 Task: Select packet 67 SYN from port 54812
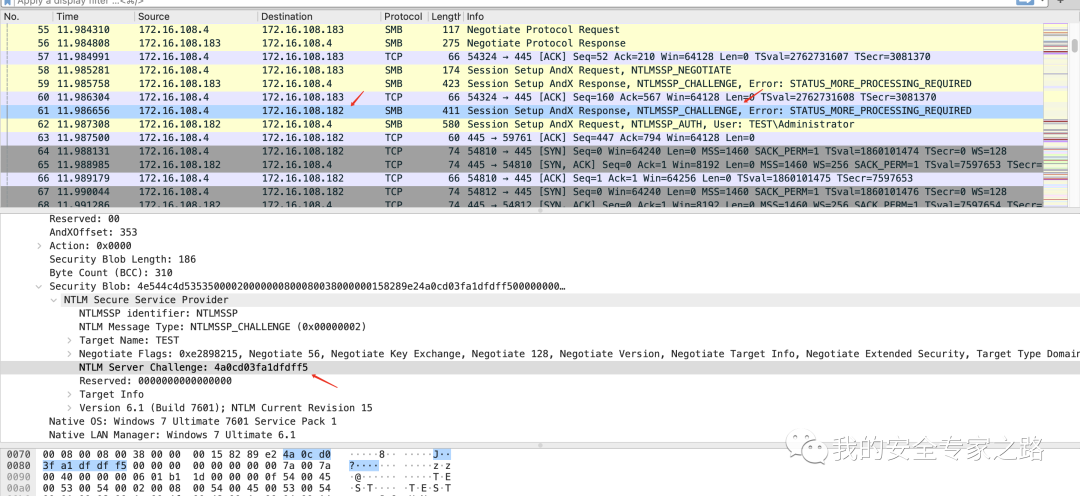point(521,192)
